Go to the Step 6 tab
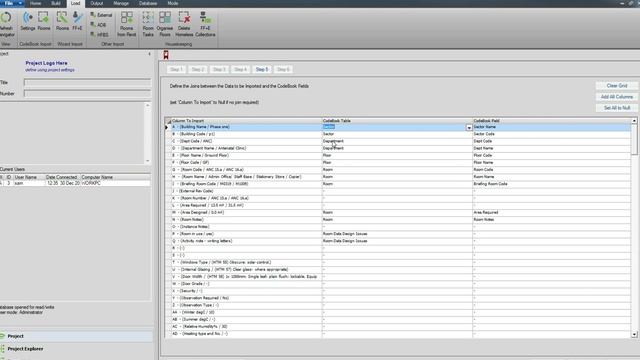The height and width of the screenshot is (360, 640). (283, 69)
